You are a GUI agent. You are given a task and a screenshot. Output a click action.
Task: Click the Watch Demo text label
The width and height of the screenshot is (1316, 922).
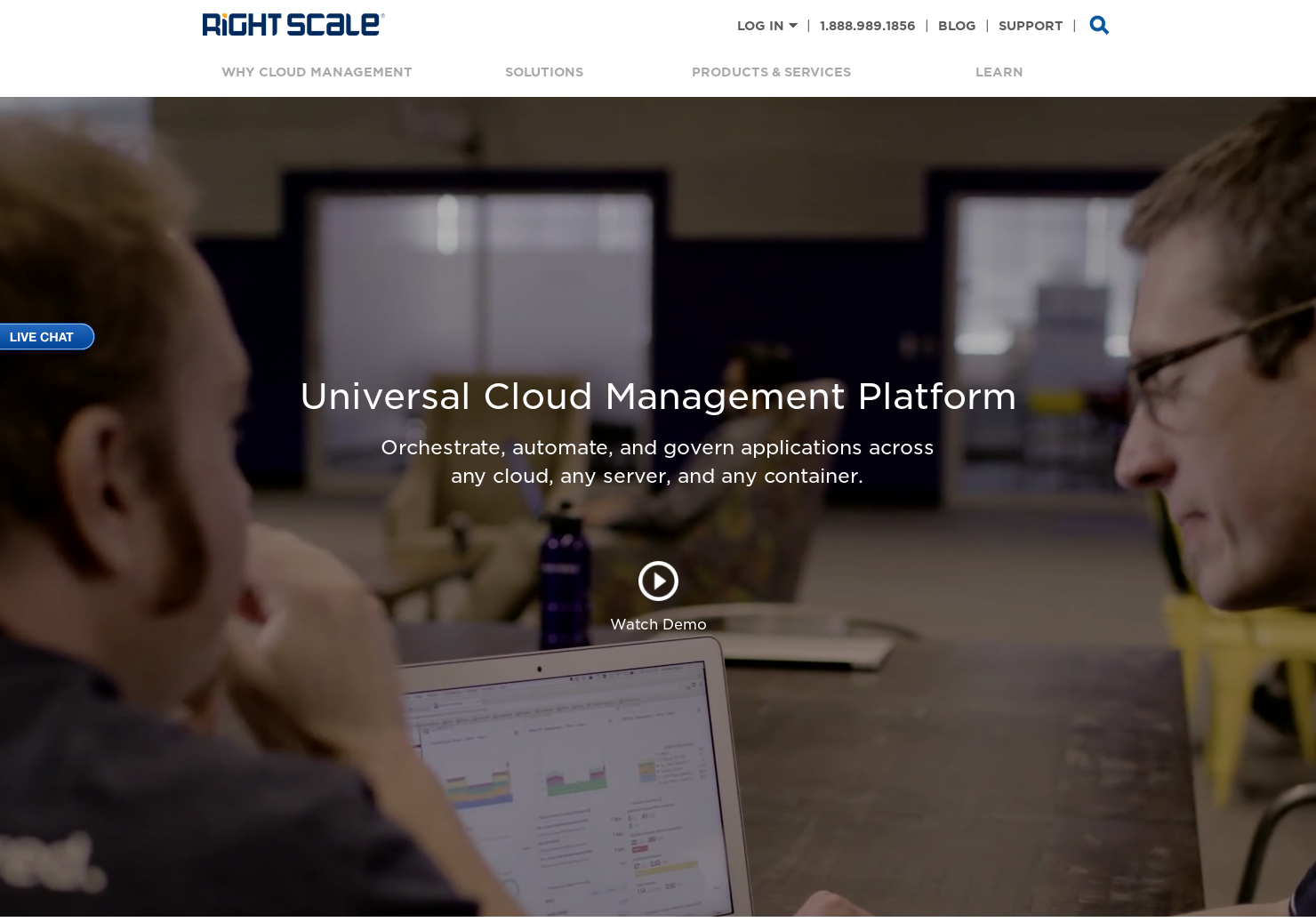point(658,625)
